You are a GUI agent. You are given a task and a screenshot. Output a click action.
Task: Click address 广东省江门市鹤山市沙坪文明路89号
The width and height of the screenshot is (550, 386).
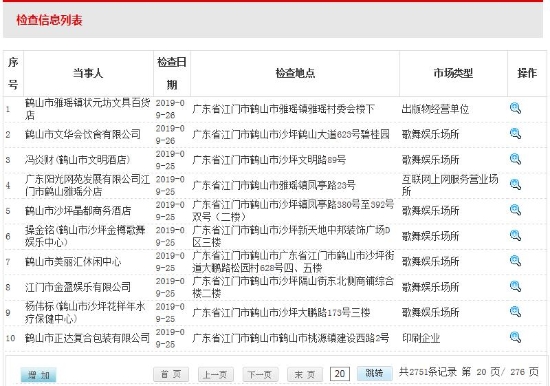point(269,160)
